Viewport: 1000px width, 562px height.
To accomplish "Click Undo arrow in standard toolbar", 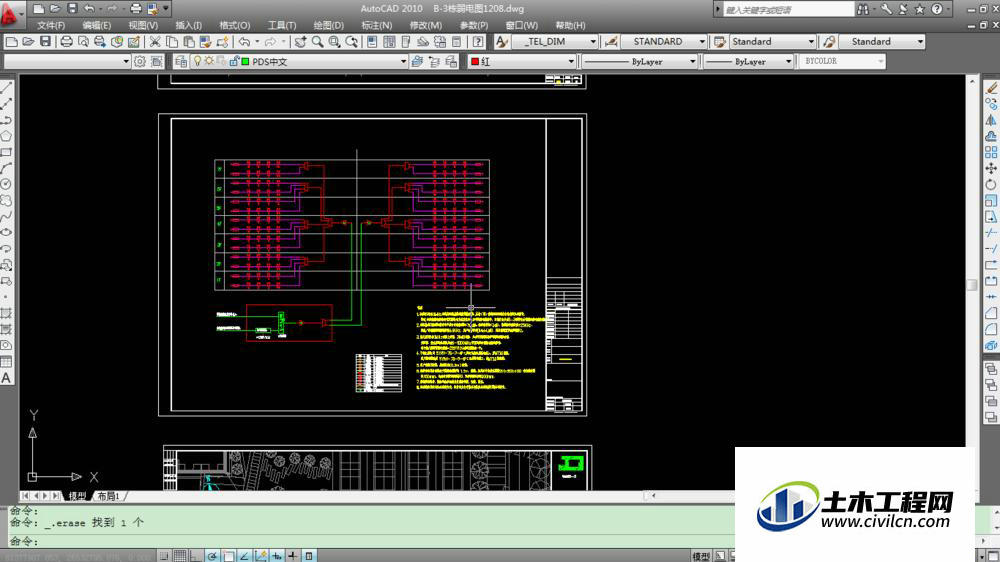I will coord(244,42).
